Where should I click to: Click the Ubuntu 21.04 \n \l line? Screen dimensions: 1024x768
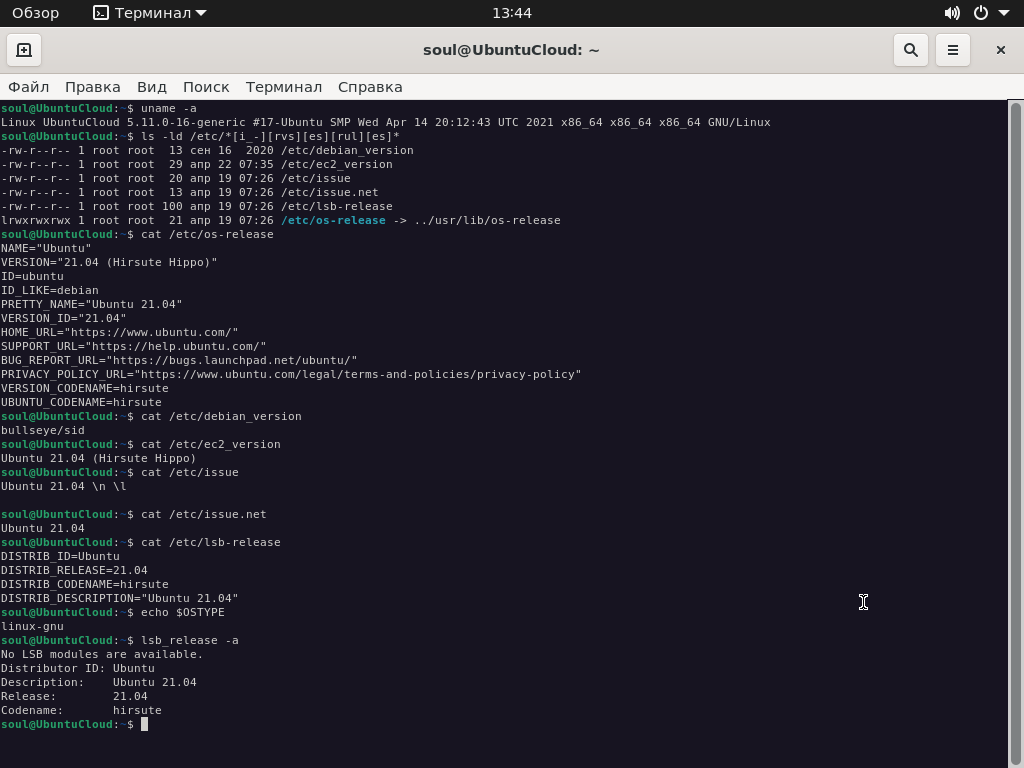(x=63, y=487)
